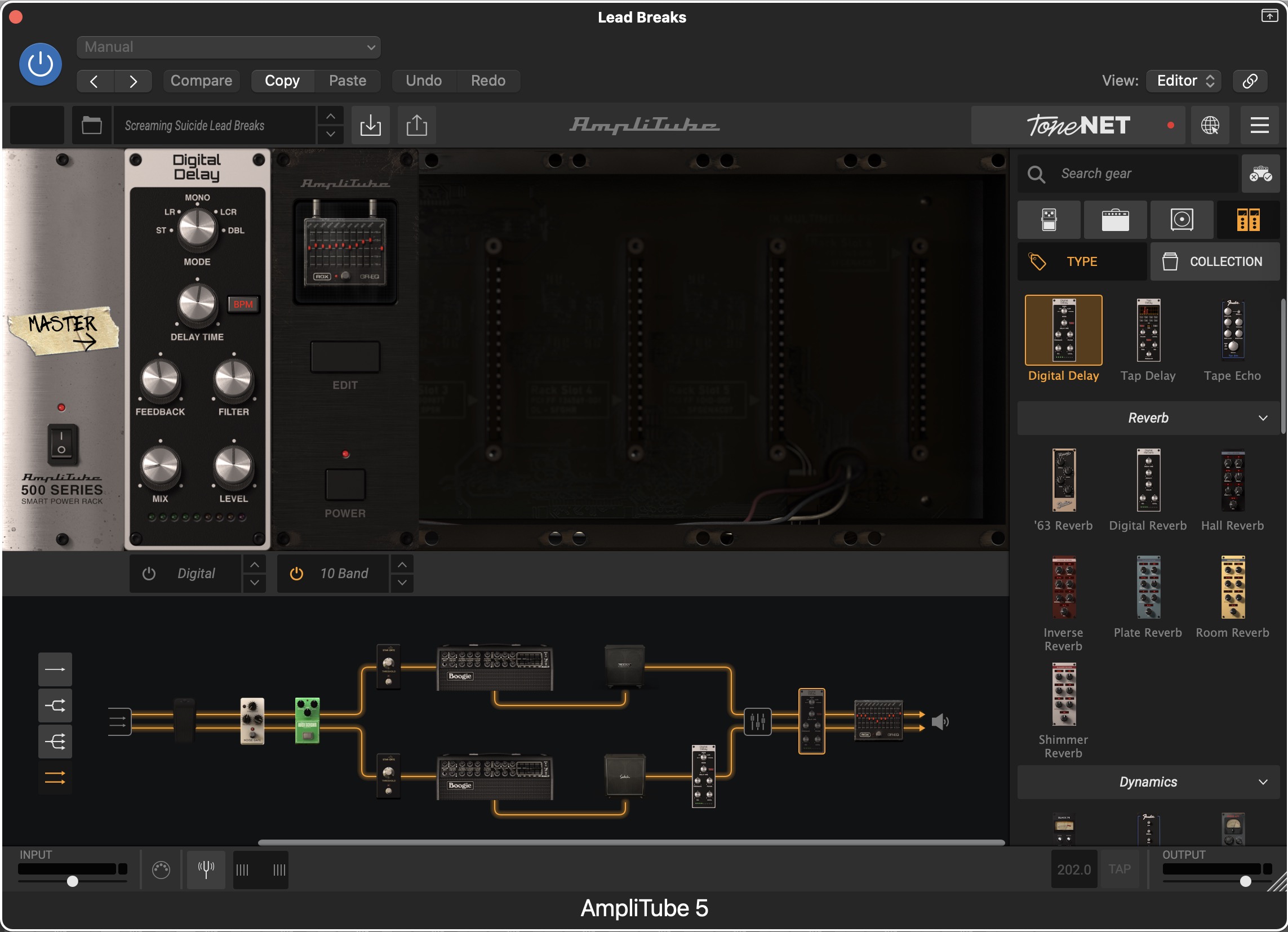Open the preset browser folder icon
The width and height of the screenshot is (1288, 932).
(x=91, y=125)
